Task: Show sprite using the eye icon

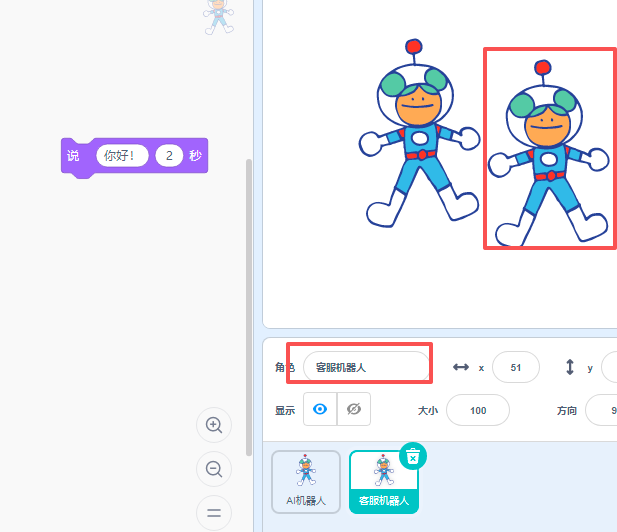Action: coord(320,409)
